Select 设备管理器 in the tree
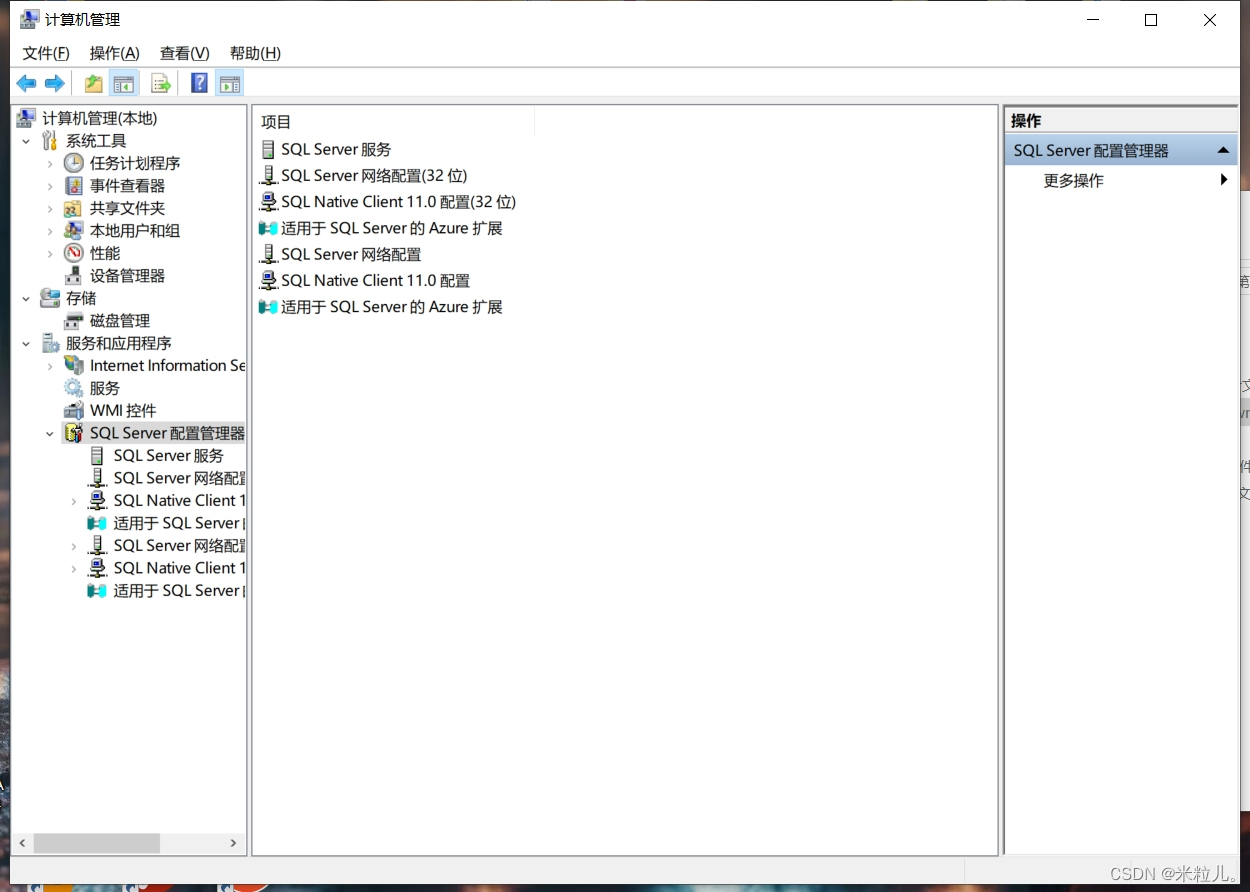The image size is (1250, 892). point(127,276)
